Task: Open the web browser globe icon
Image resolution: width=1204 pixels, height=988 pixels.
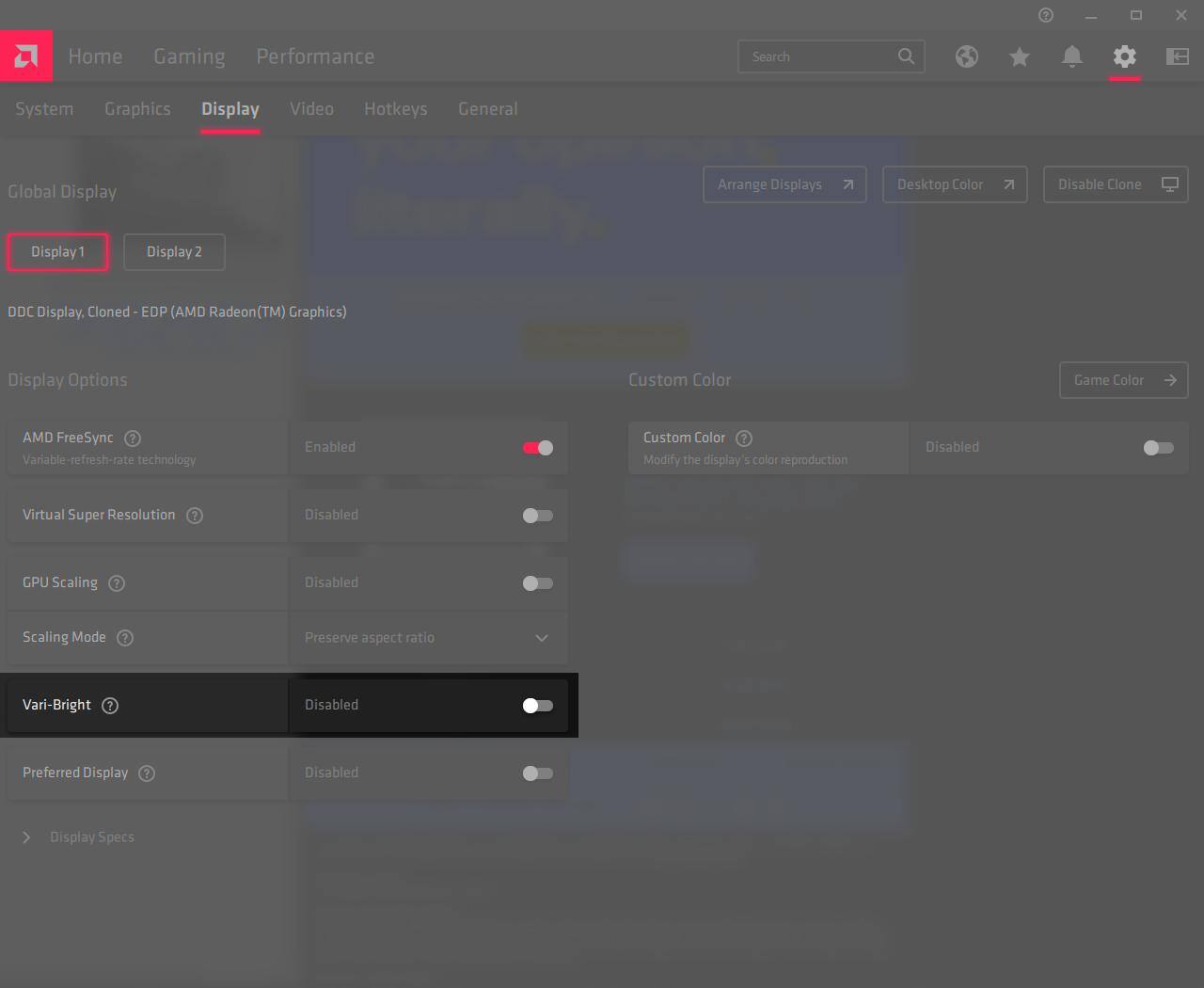Action: click(x=966, y=56)
